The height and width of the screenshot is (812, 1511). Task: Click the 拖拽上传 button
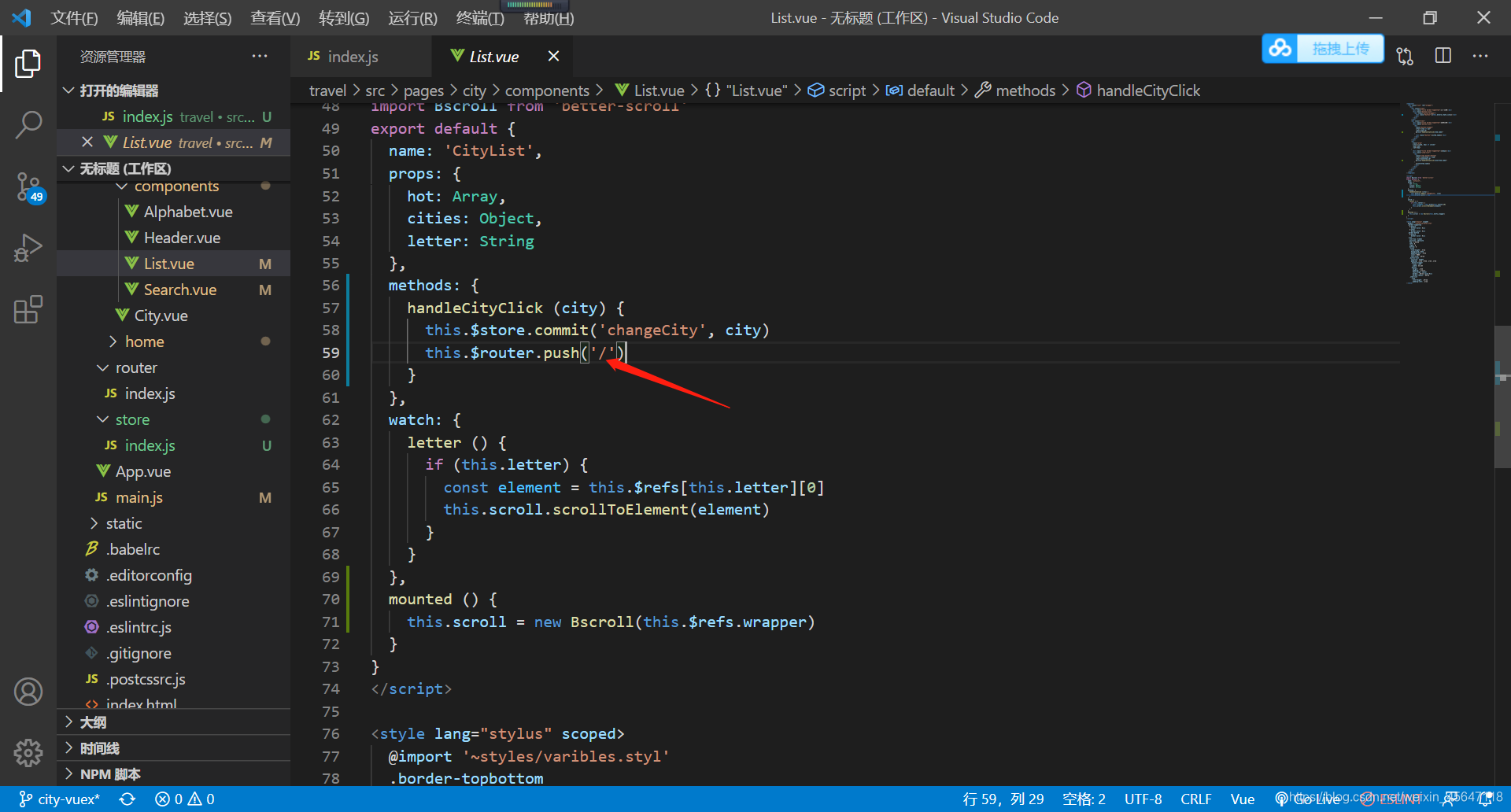point(1340,49)
